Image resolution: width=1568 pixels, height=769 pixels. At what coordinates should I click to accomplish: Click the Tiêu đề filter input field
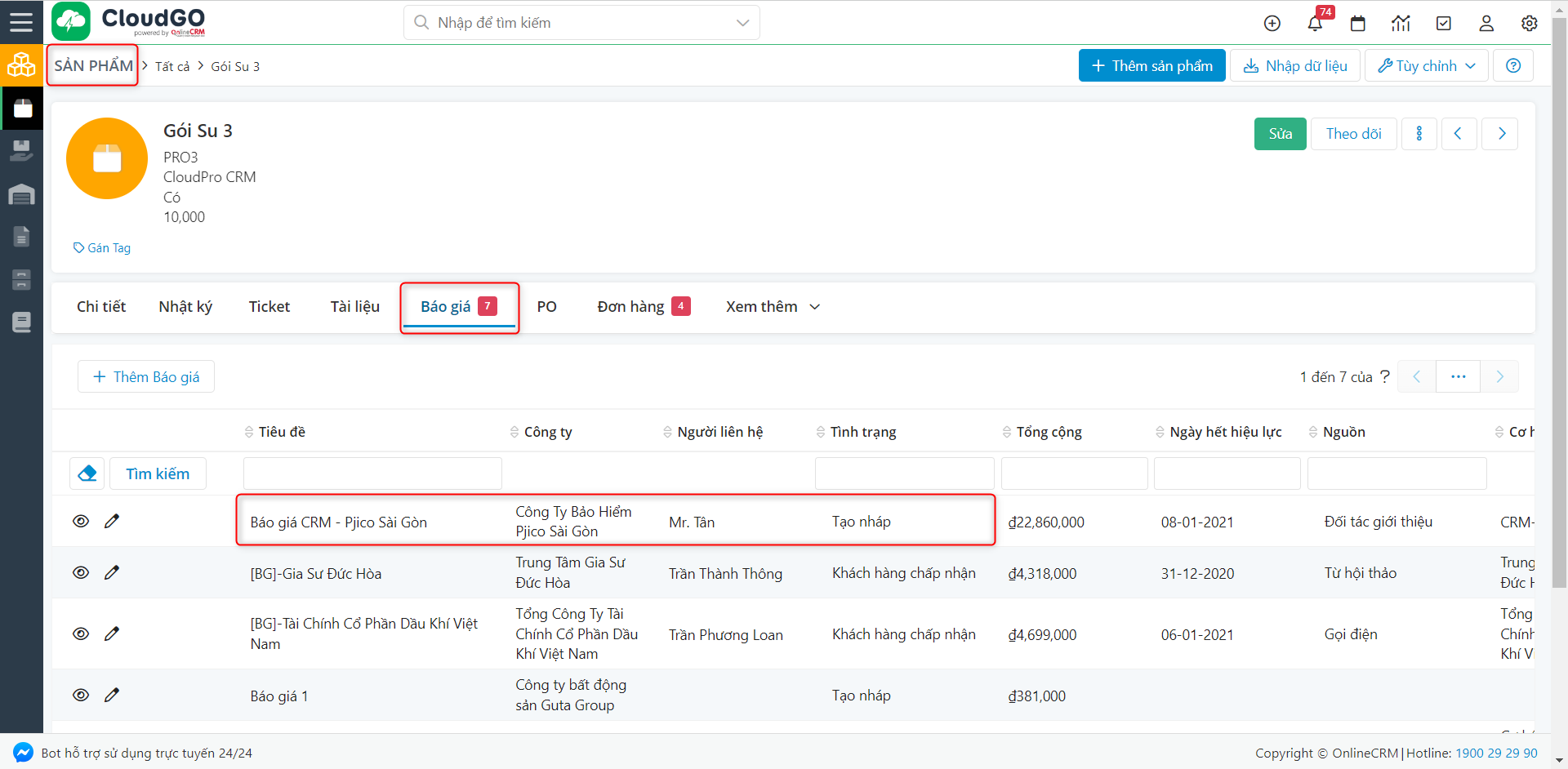(x=372, y=473)
